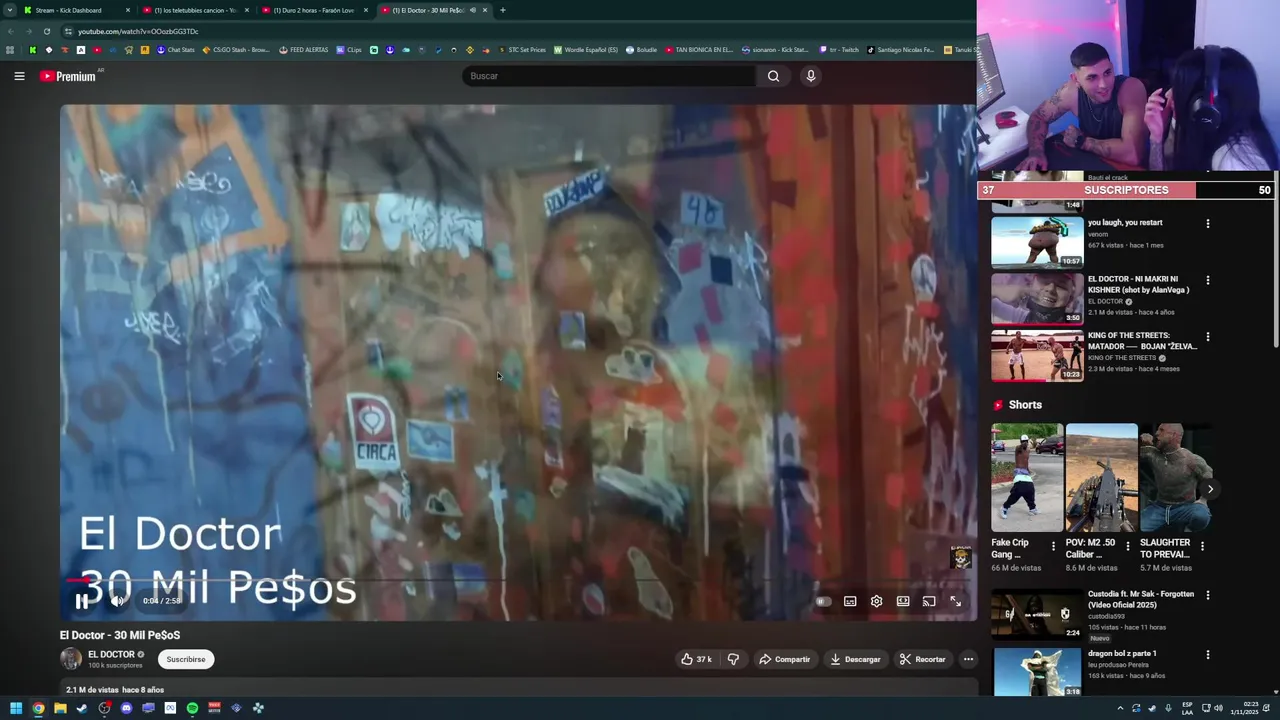1280x720 pixels.
Task: Open the dragon bol z parte 1 video
Action: [1037, 671]
